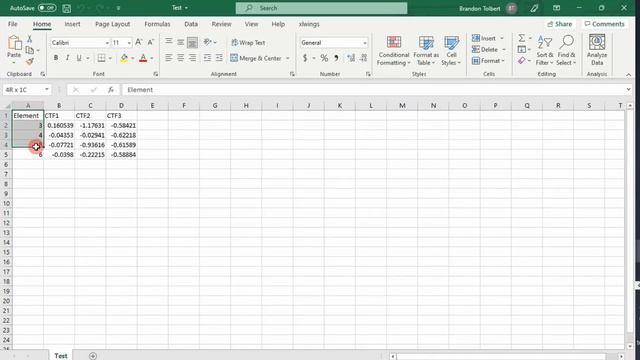The height and width of the screenshot is (360, 640).
Task: Click the Save floppy disk icon
Action: coord(67,8)
